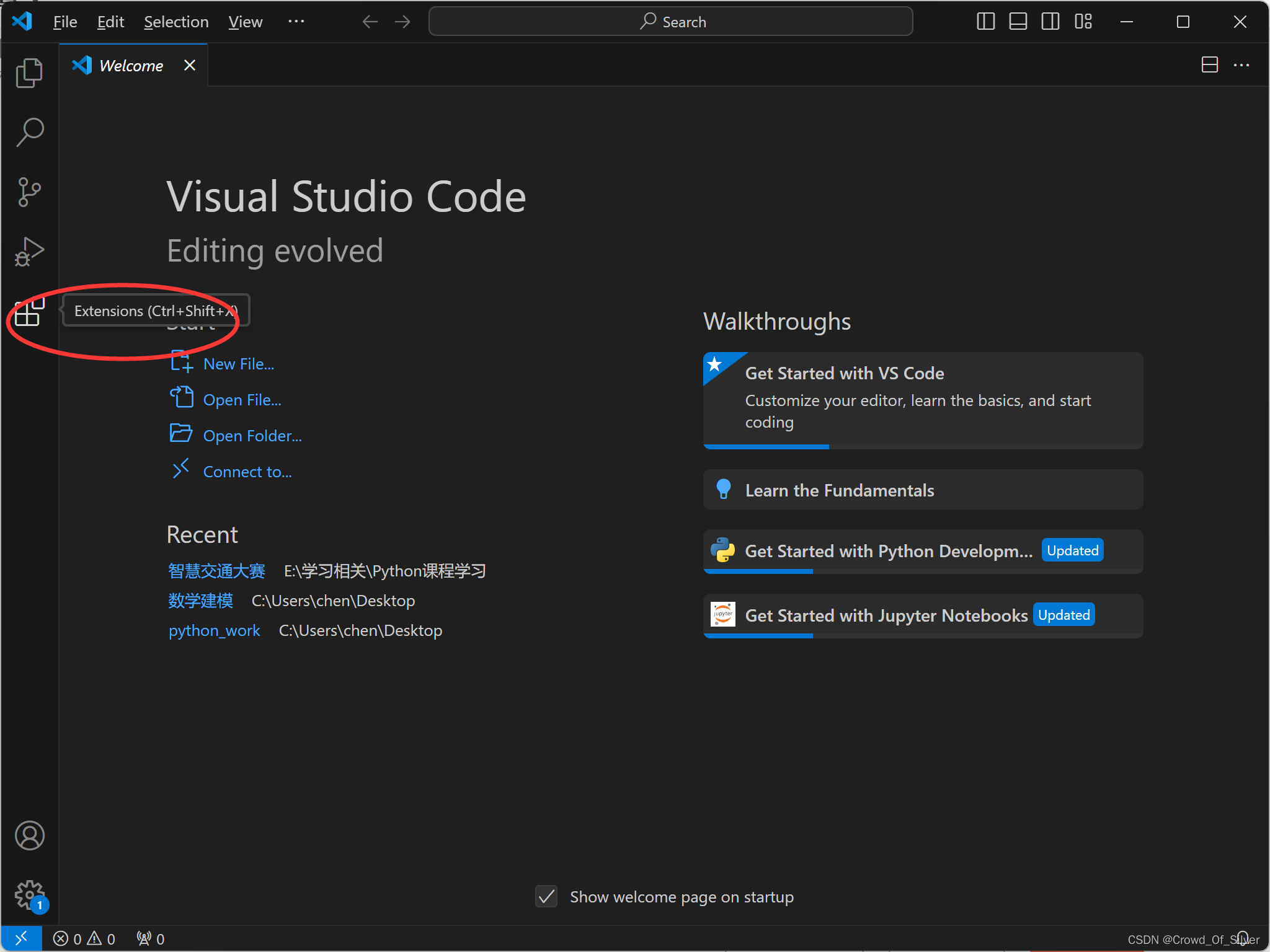This screenshot has height=952, width=1270.
Task: Click the Jupyter logo icon
Action: click(723, 614)
